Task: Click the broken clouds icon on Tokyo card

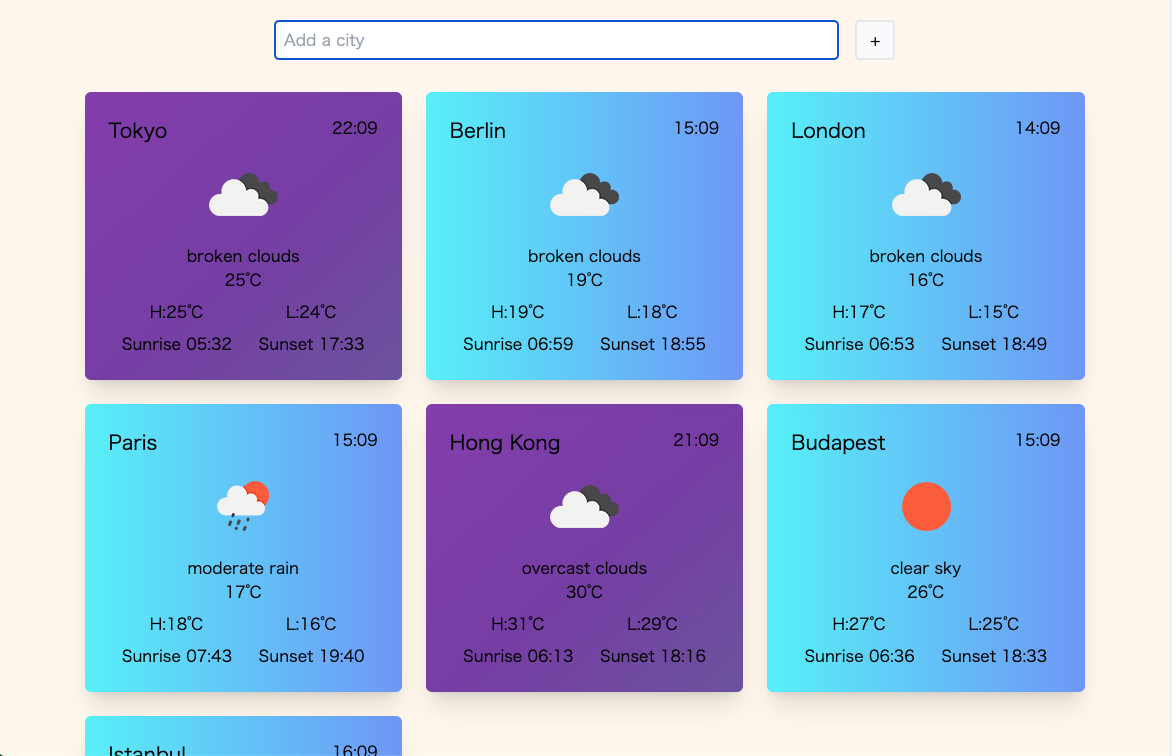Action: pyautogui.click(x=243, y=195)
